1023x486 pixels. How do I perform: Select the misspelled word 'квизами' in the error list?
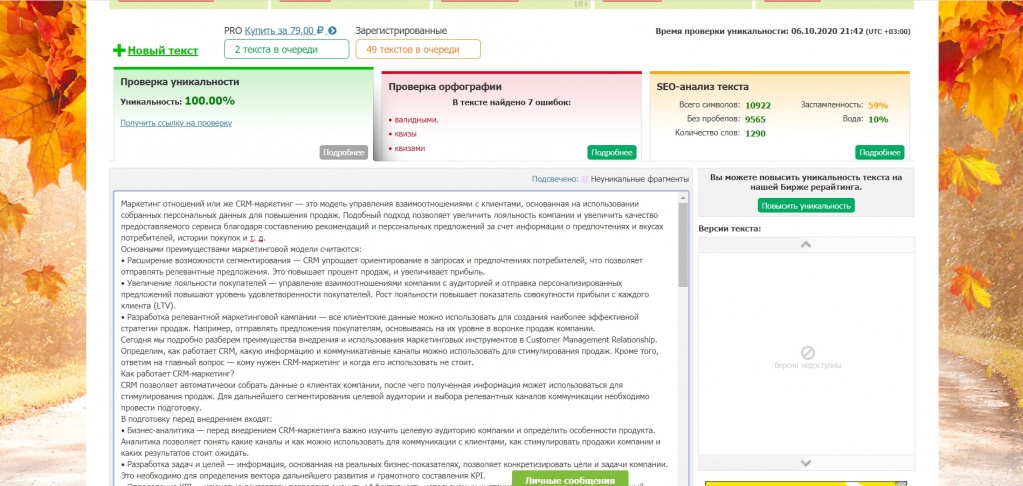(411, 148)
